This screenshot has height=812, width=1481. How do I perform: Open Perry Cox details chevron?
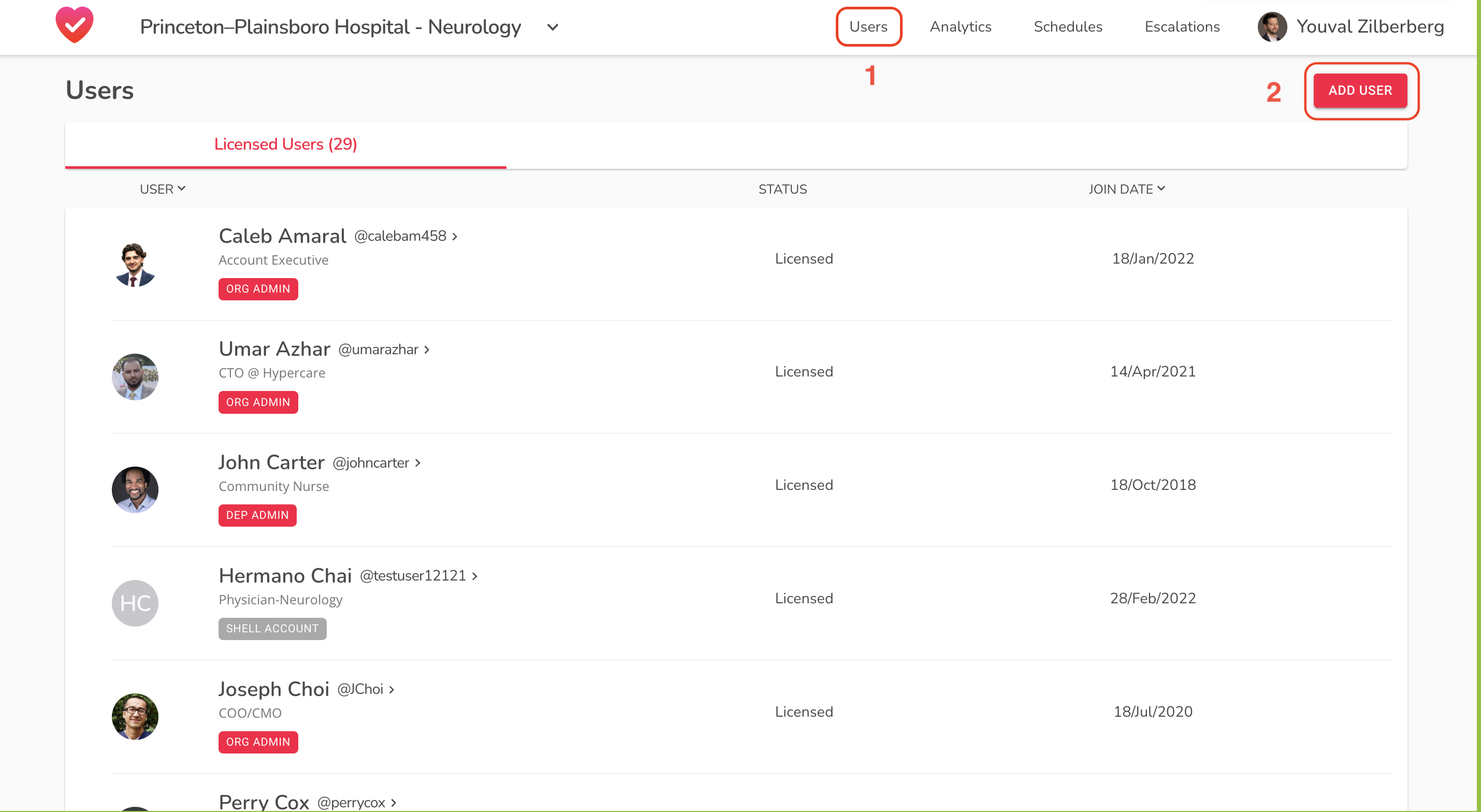pos(394,803)
